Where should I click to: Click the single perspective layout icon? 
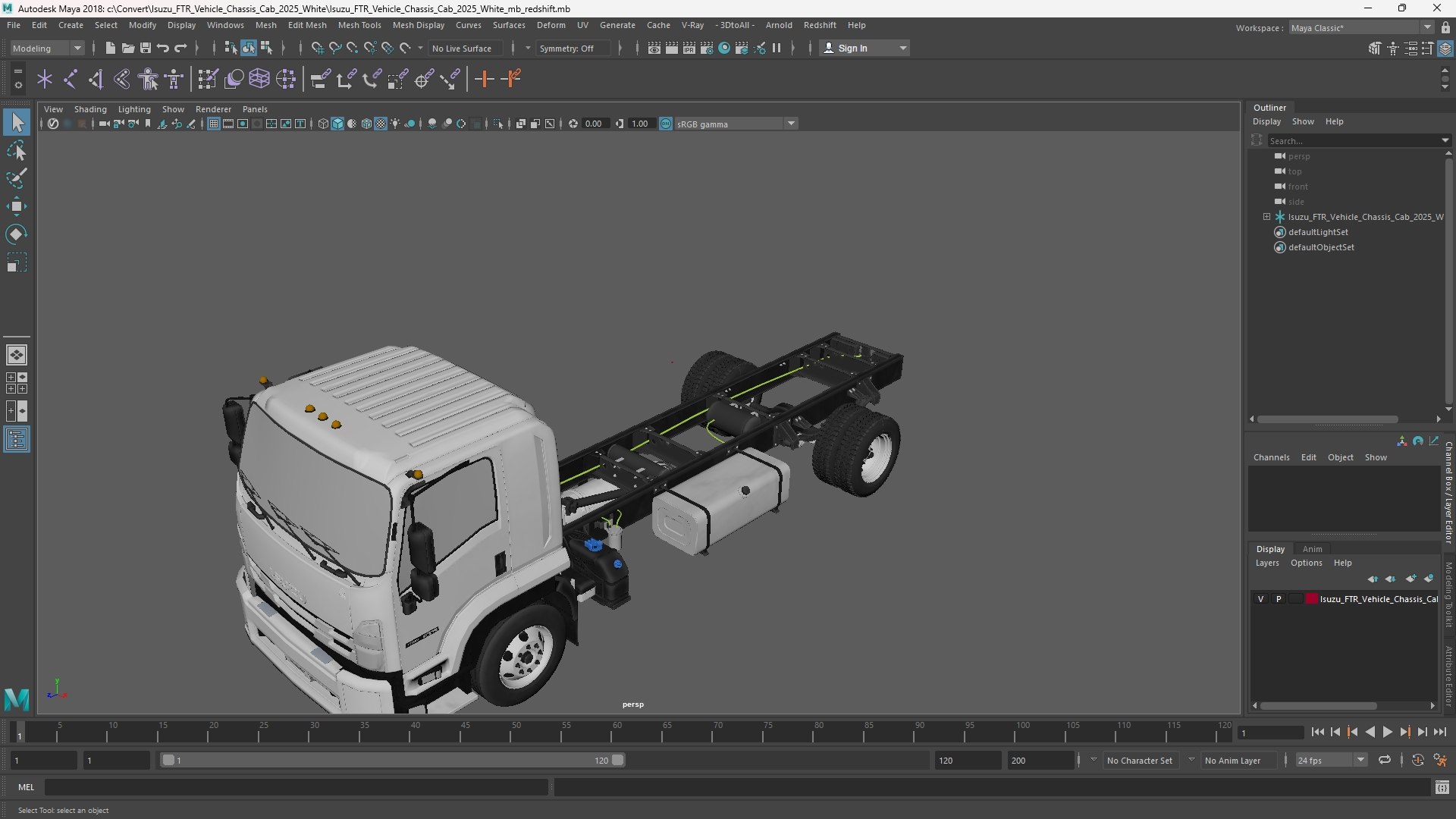(17, 354)
